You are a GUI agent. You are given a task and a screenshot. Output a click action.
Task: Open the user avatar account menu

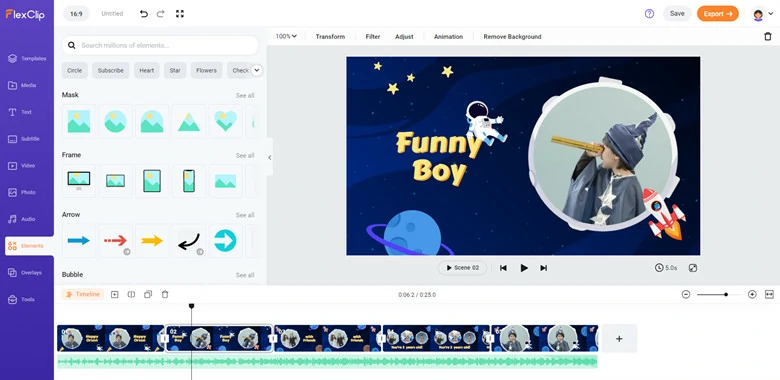(x=763, y=14)
